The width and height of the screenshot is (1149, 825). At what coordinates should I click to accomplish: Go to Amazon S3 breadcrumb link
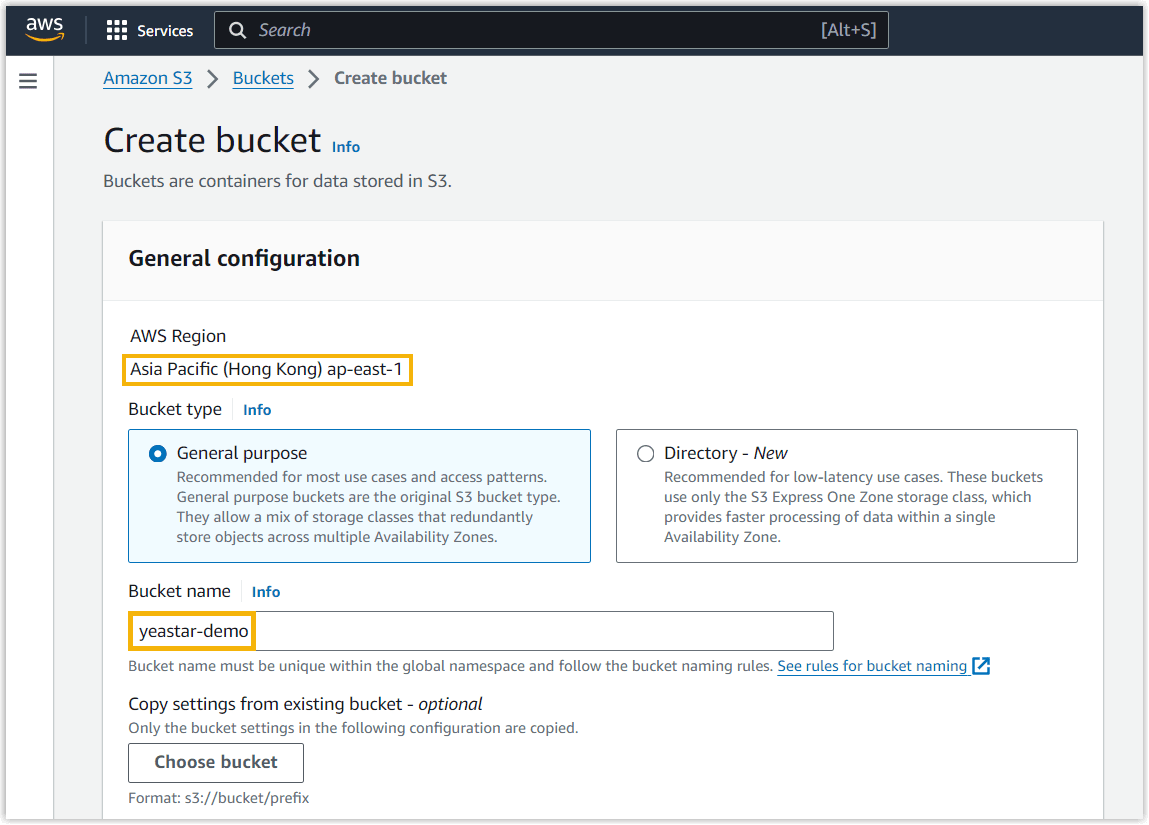(x=147, y=78)
